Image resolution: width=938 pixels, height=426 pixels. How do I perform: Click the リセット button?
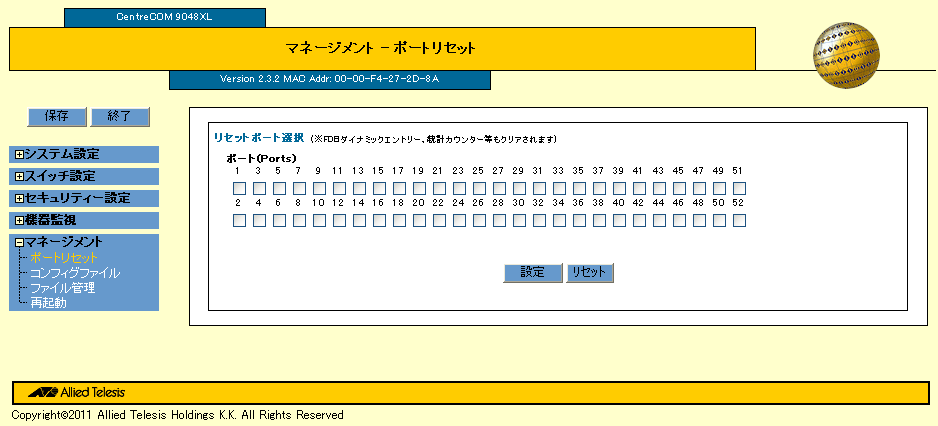coord(590,272)
